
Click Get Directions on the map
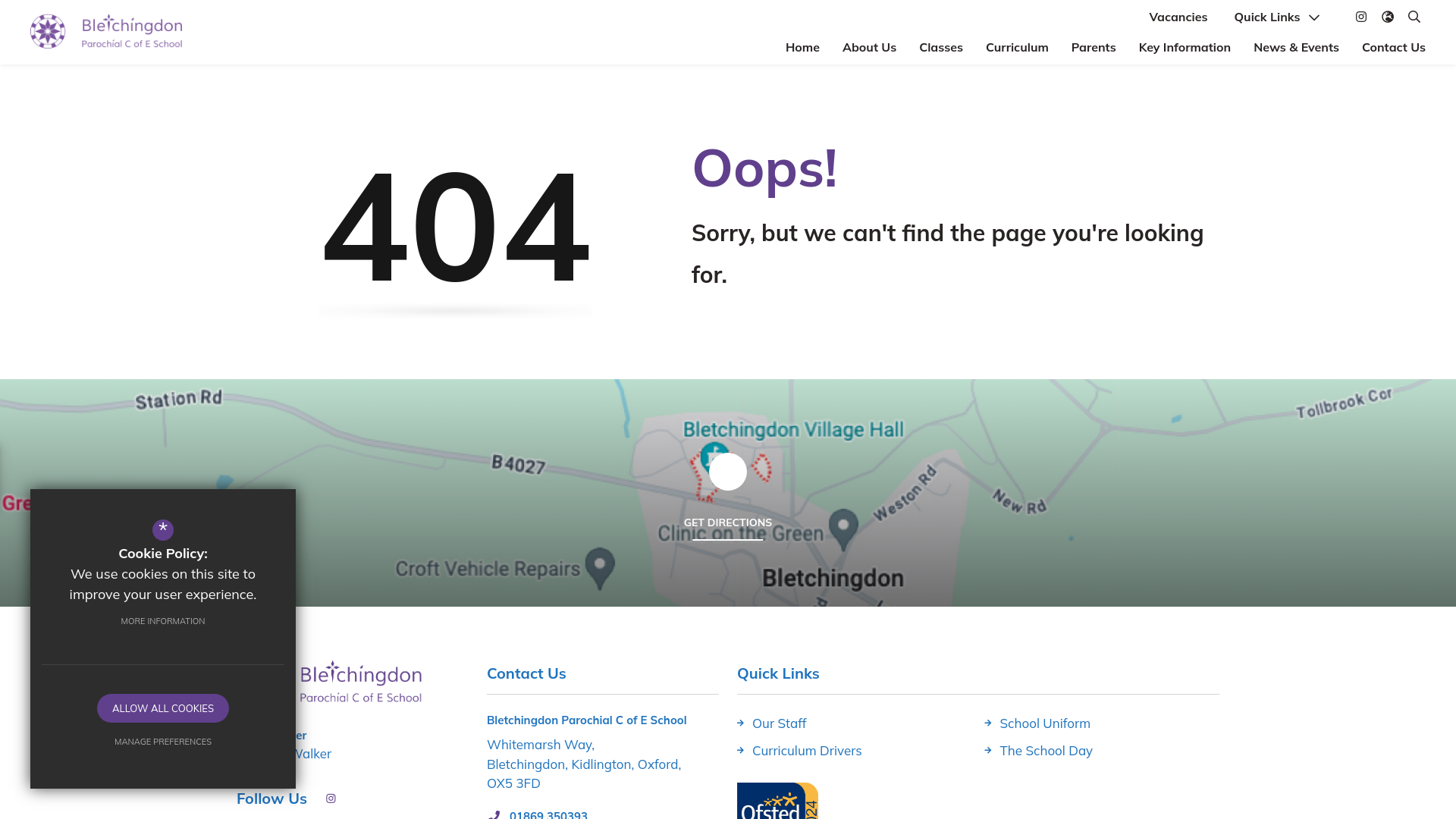pos(728,522)
